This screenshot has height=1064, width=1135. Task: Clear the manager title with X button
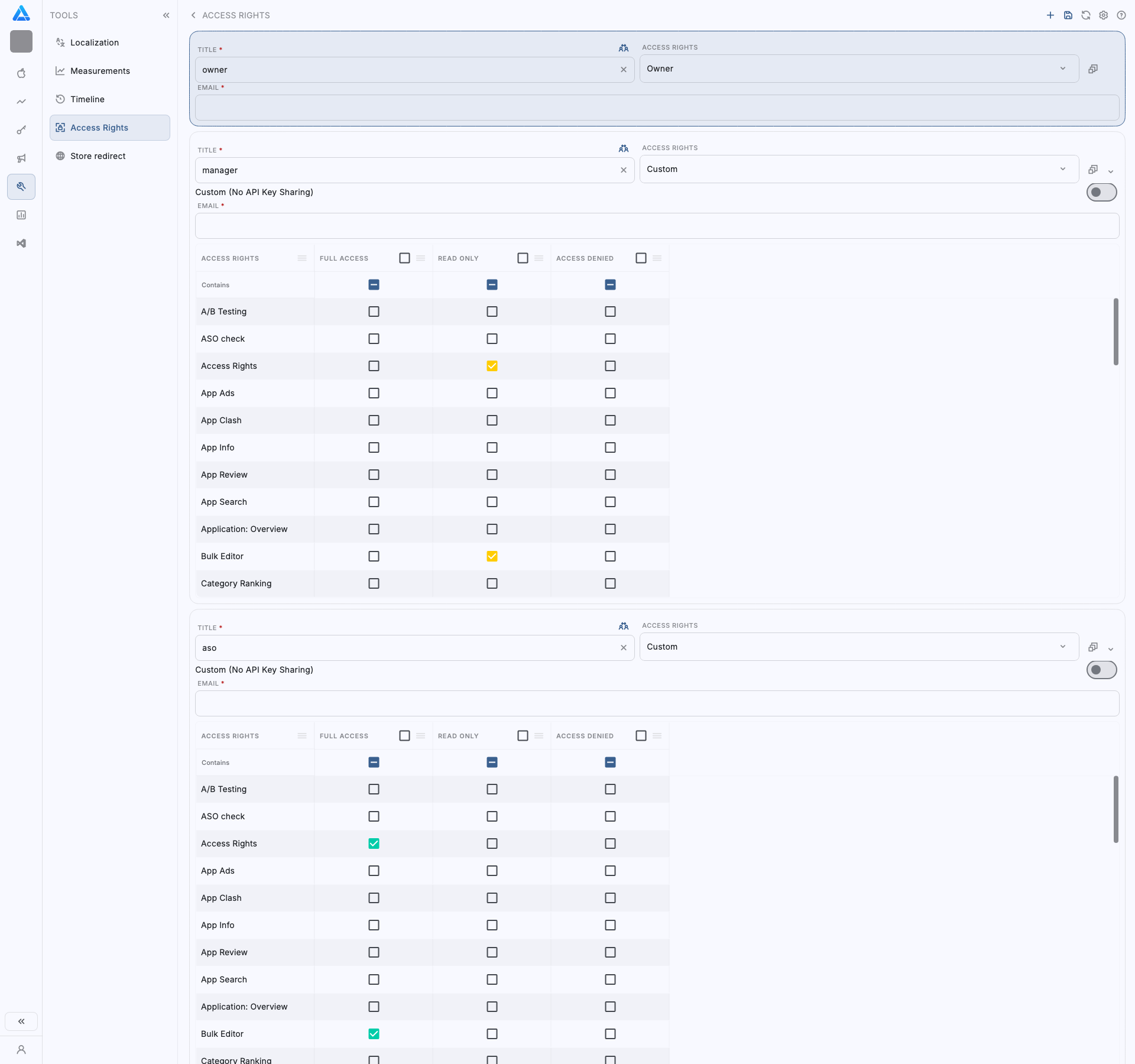[623, 170]
